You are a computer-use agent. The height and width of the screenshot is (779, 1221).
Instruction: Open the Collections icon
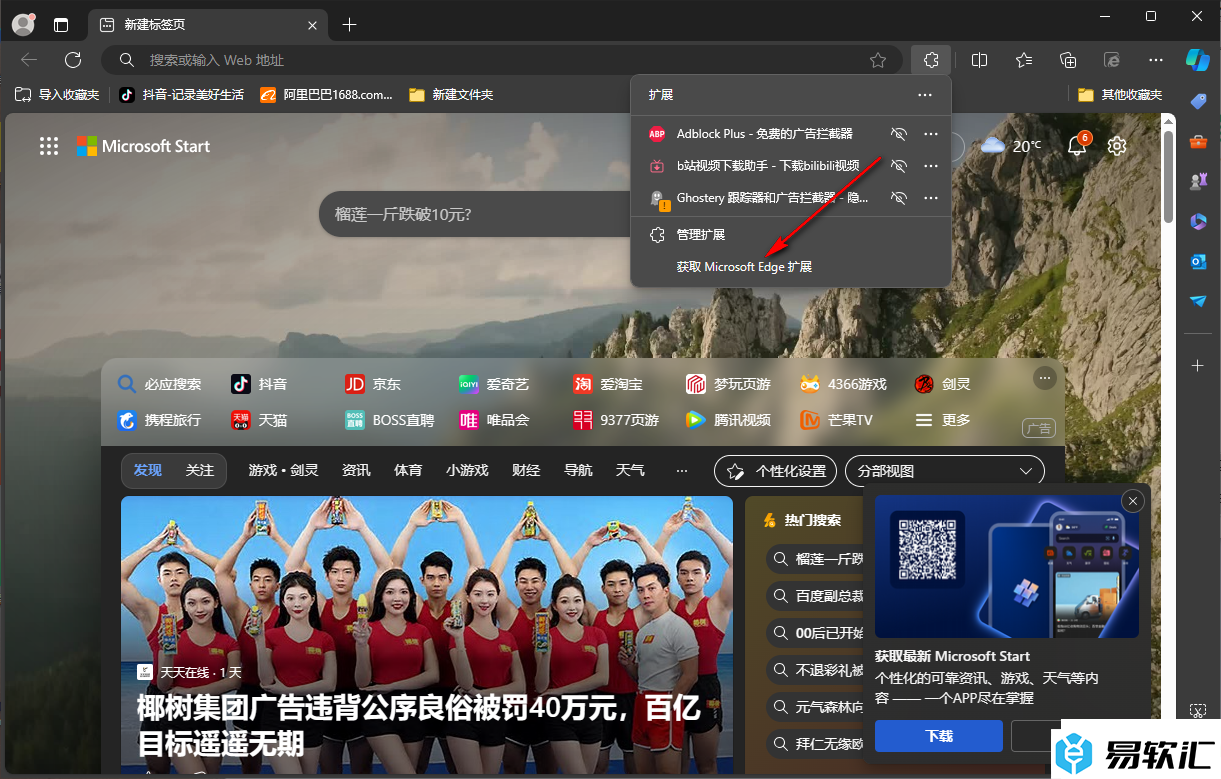(x=1068, y=60)
